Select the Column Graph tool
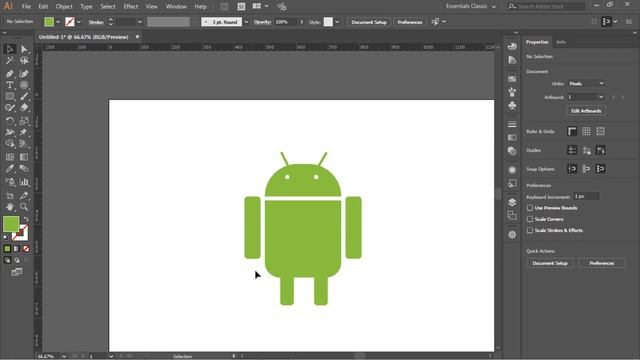Screen dimensions: 640x360 [24, 182]
